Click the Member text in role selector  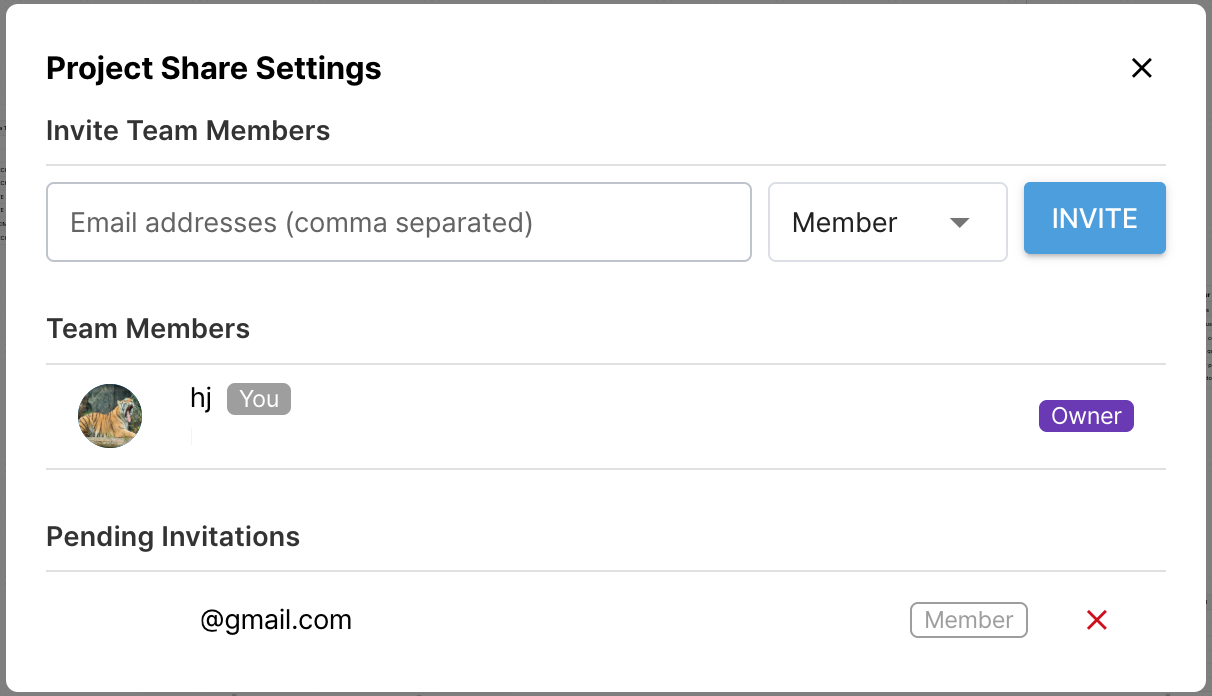[845, 222]
